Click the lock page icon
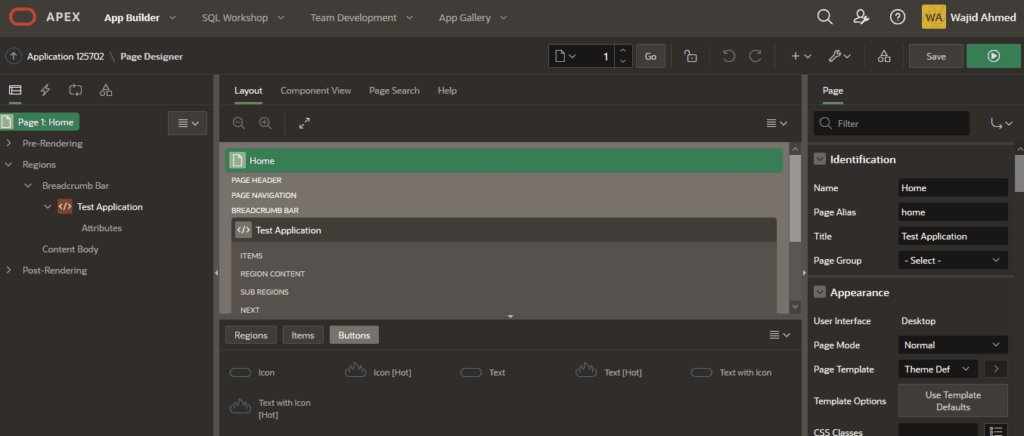The height and width of the screenshot is (436, 1024). pos(690,57)
